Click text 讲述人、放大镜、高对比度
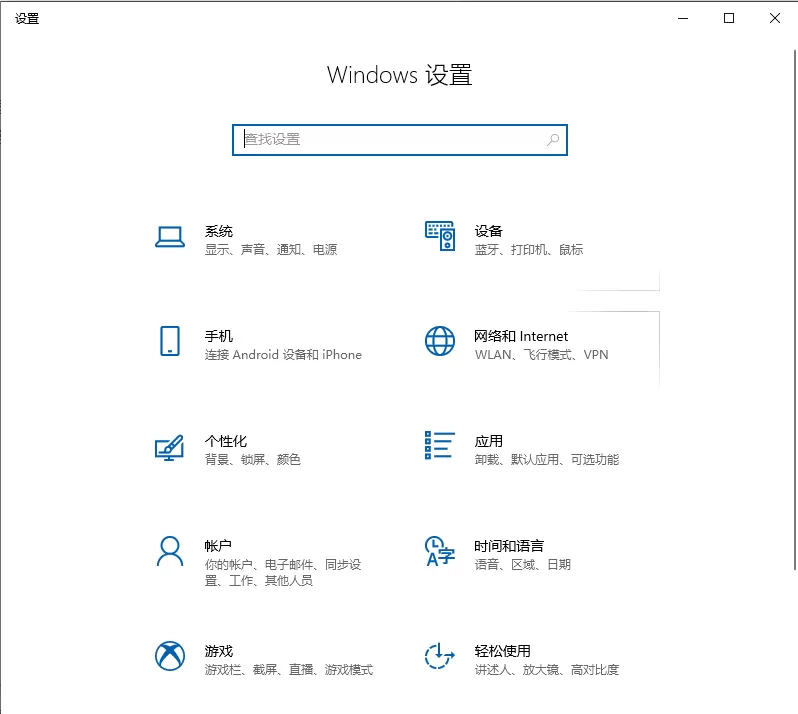Screen dimensions: 798x714 [547, 670]
